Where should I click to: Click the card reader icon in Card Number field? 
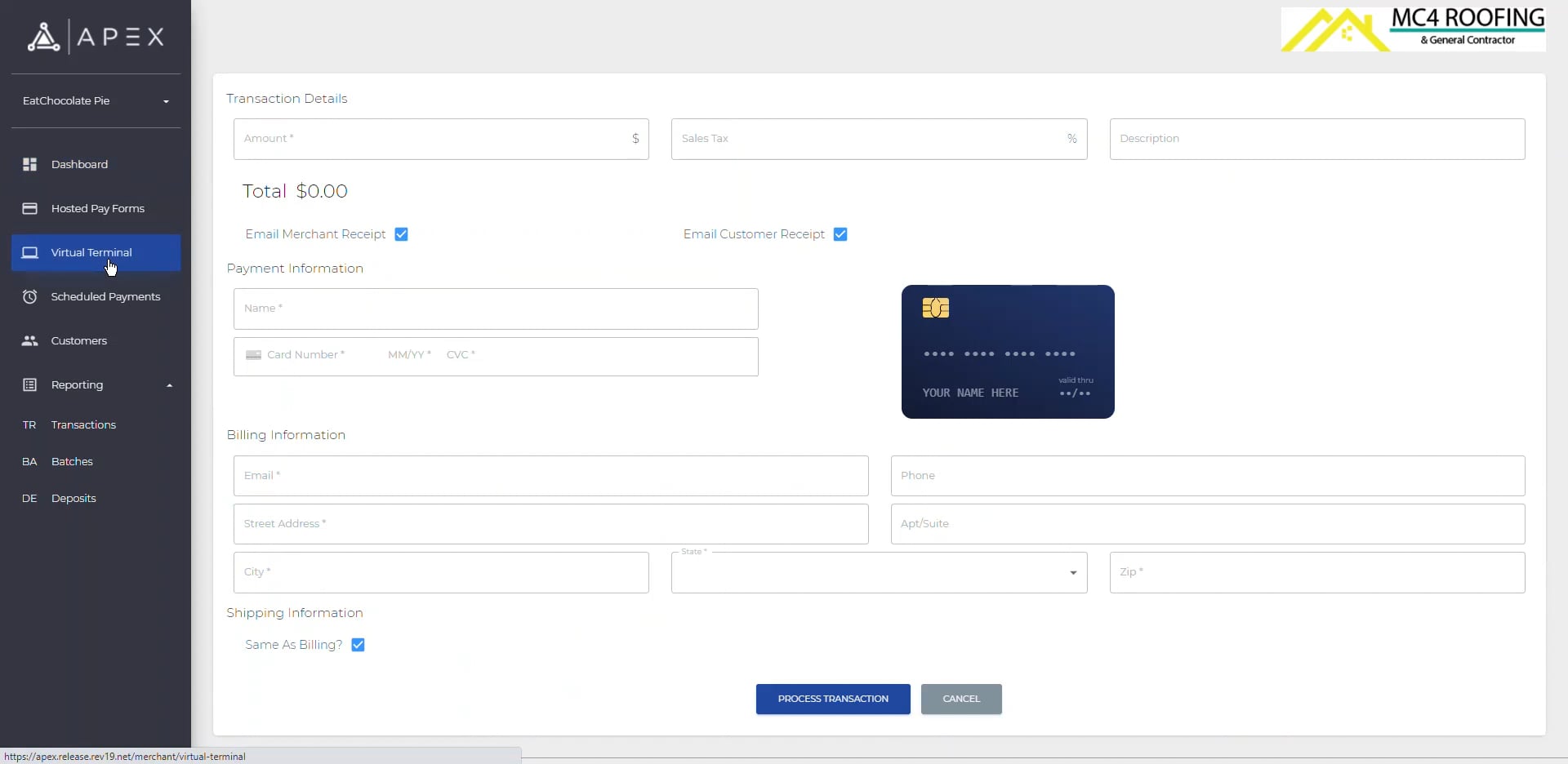[x=253, y=356]
